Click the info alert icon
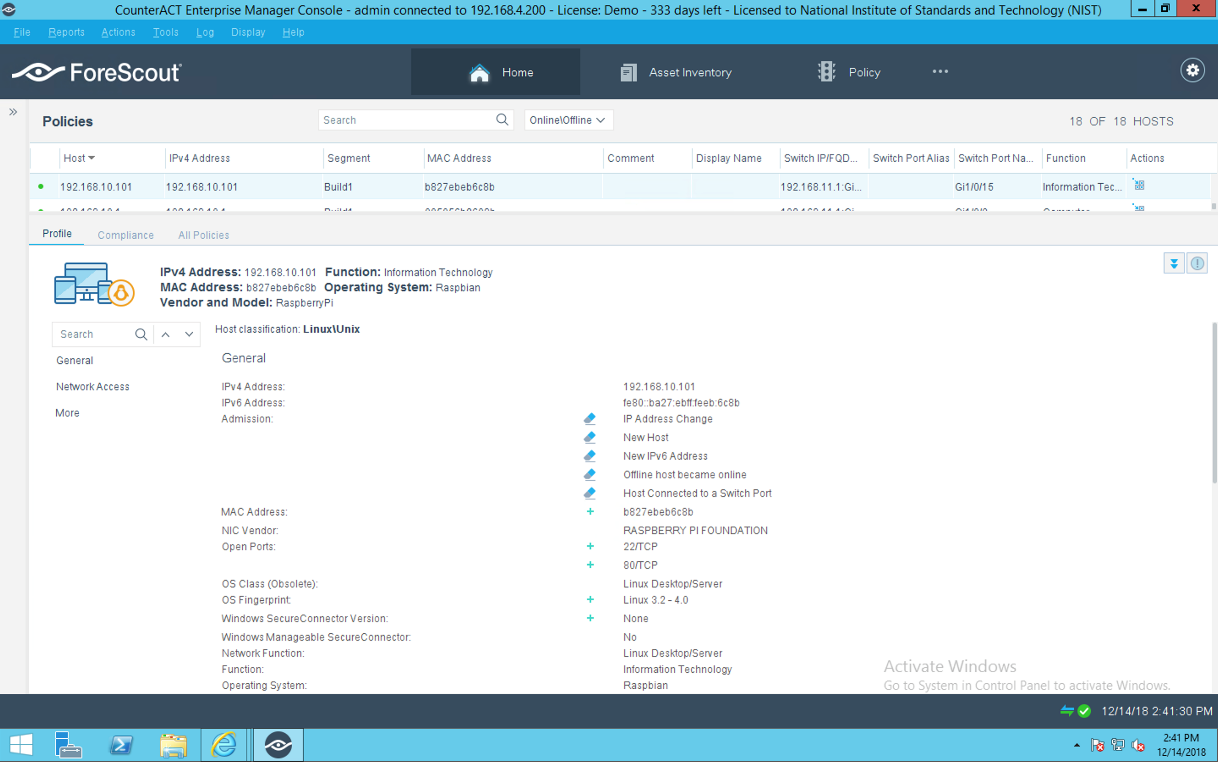 [x=1197, y=264]
